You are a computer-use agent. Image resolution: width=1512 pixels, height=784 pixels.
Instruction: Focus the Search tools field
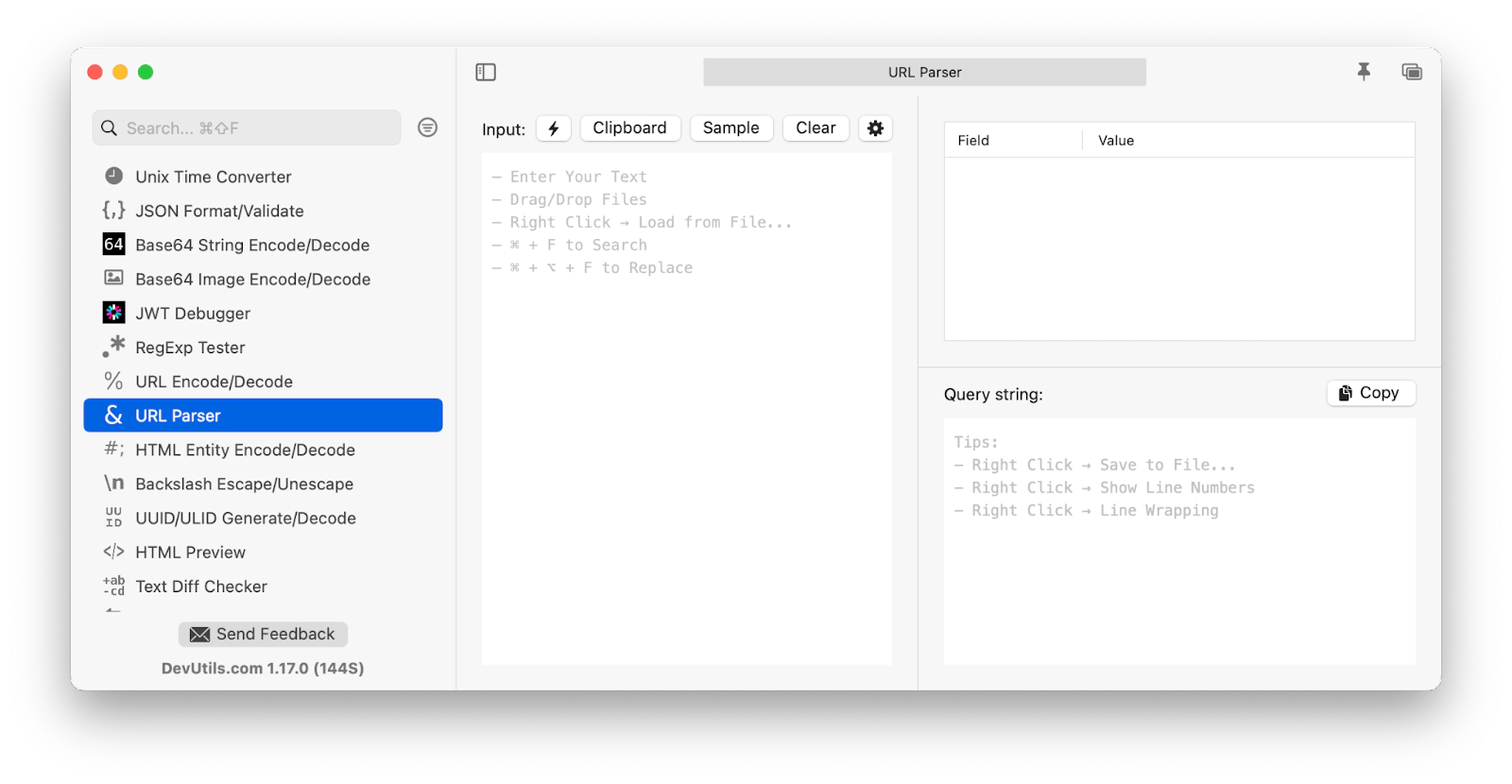[247, 128]
